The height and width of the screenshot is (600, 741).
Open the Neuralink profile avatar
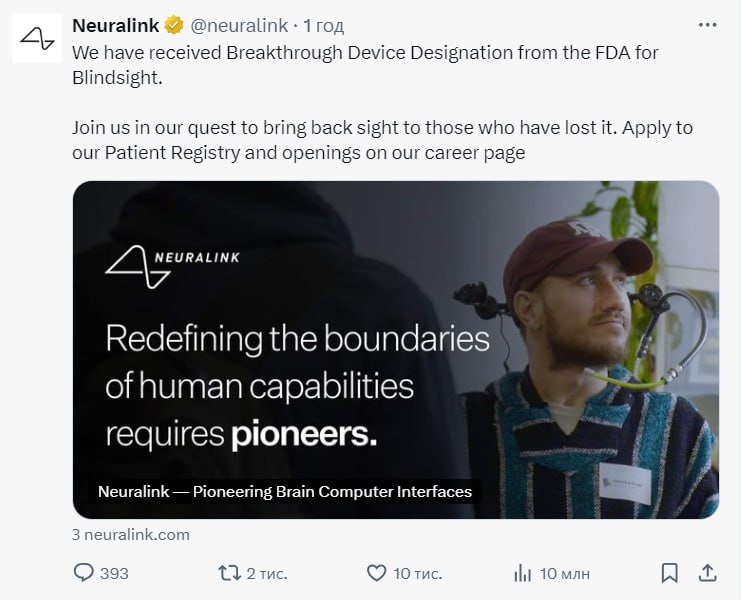(x=38, y=39)
